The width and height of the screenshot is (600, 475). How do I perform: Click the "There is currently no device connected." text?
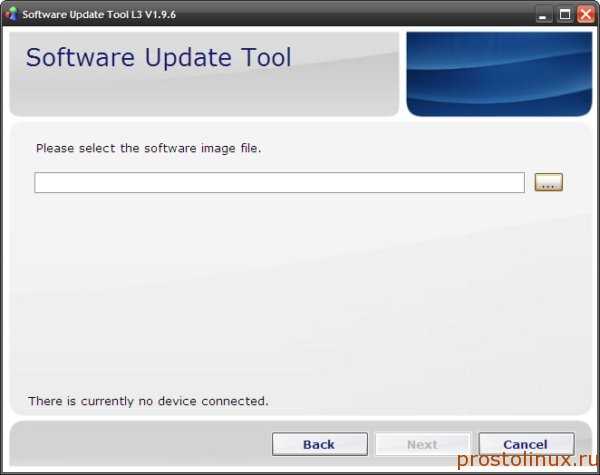(x=148, y=401)
